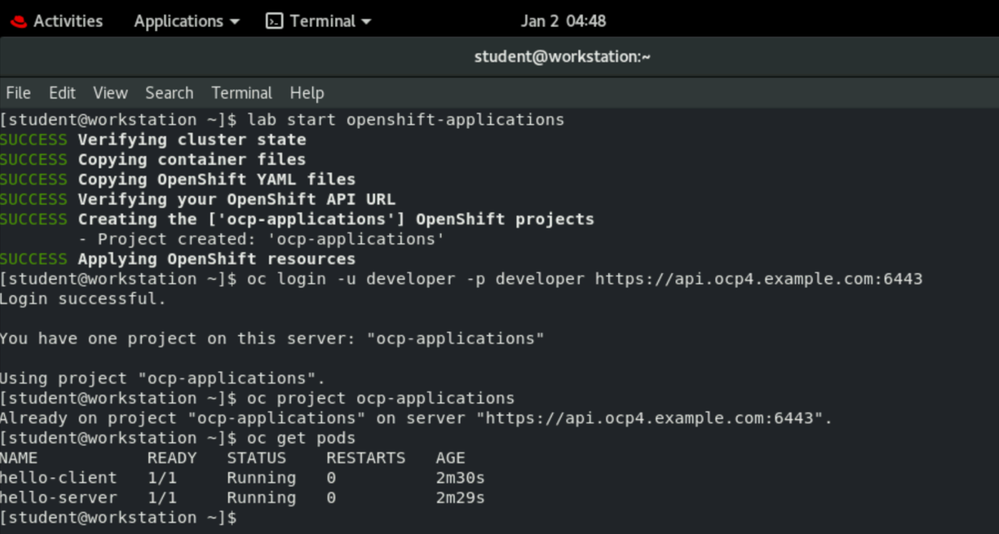Open the clock showing Jan 2 04:48
The width and height of the screenshot is (999, 534).
click(x=563, y=21)
